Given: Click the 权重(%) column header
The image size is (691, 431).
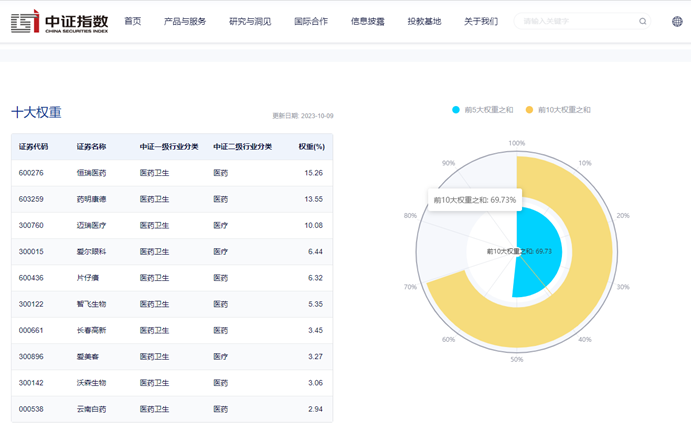Looking at the screenshot, I should (310, 147).
